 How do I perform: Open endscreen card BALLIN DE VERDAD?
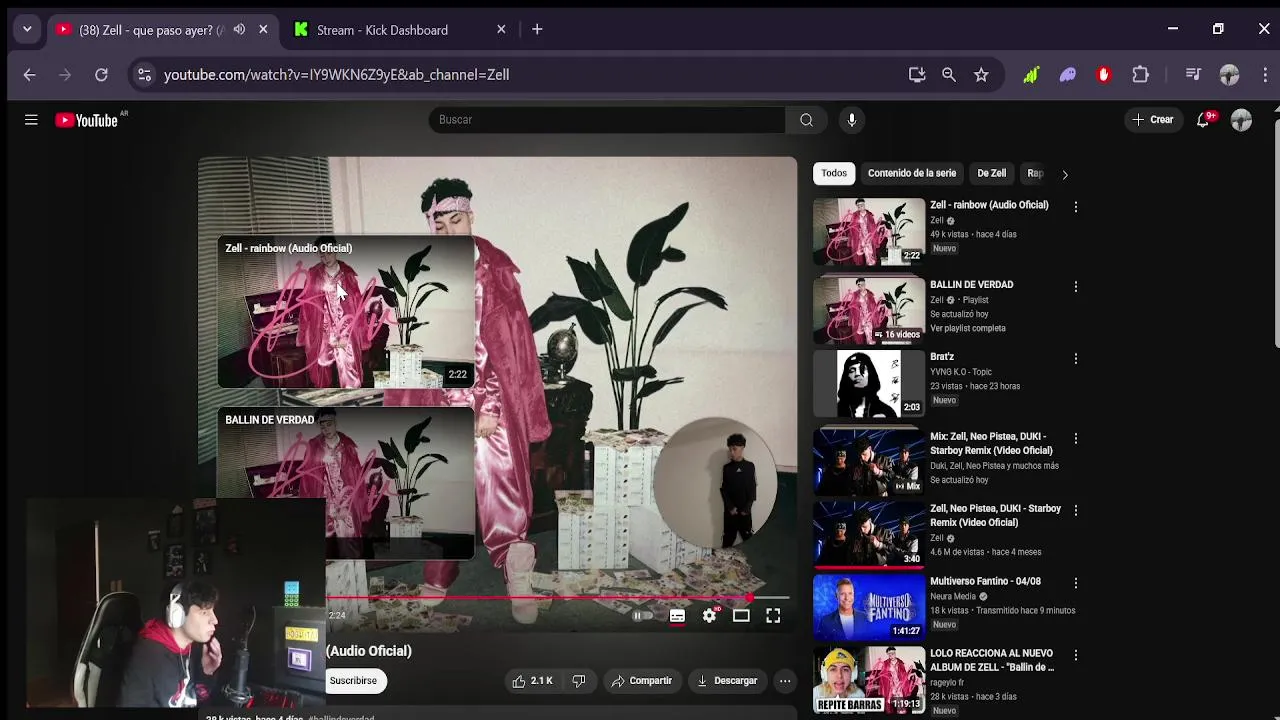[x=346, y=482]
